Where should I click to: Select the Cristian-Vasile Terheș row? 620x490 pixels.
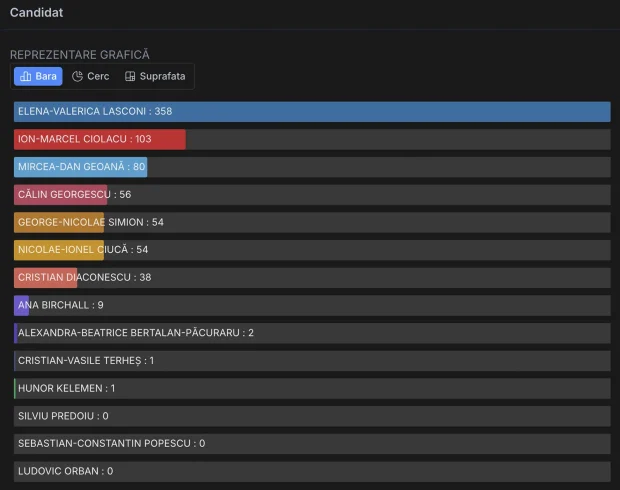(x=312, y=361)
